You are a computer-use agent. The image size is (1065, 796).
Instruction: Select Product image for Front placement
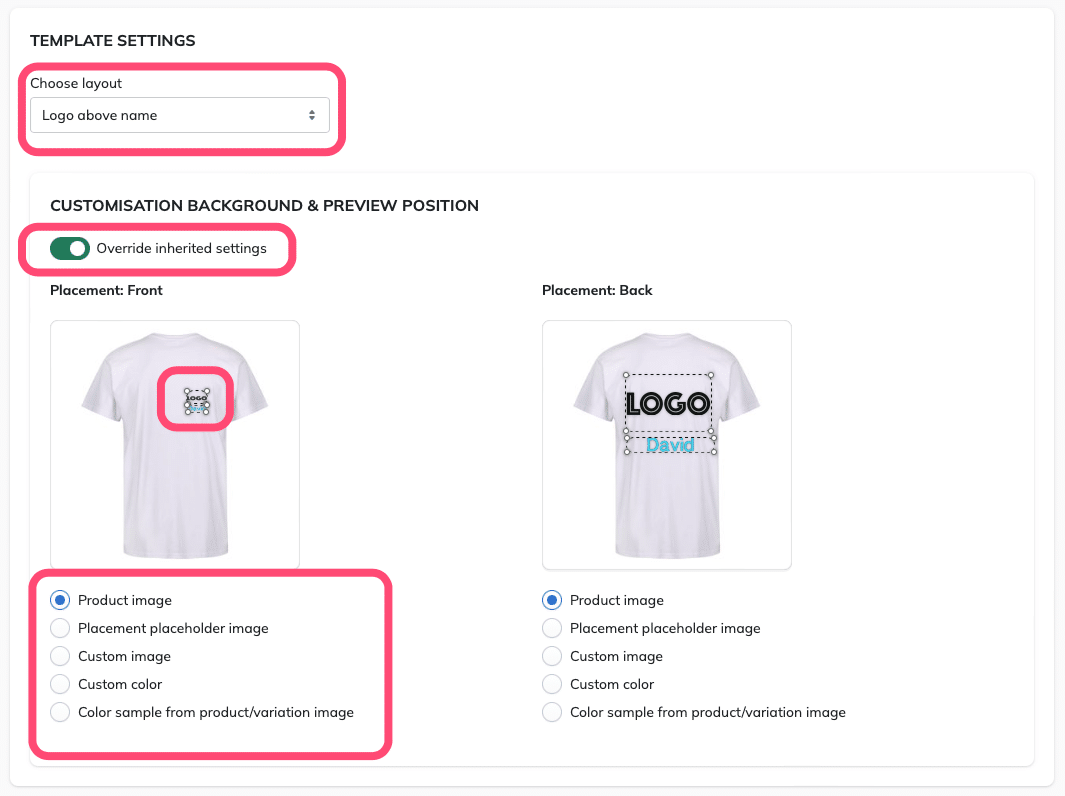(60, 600)
